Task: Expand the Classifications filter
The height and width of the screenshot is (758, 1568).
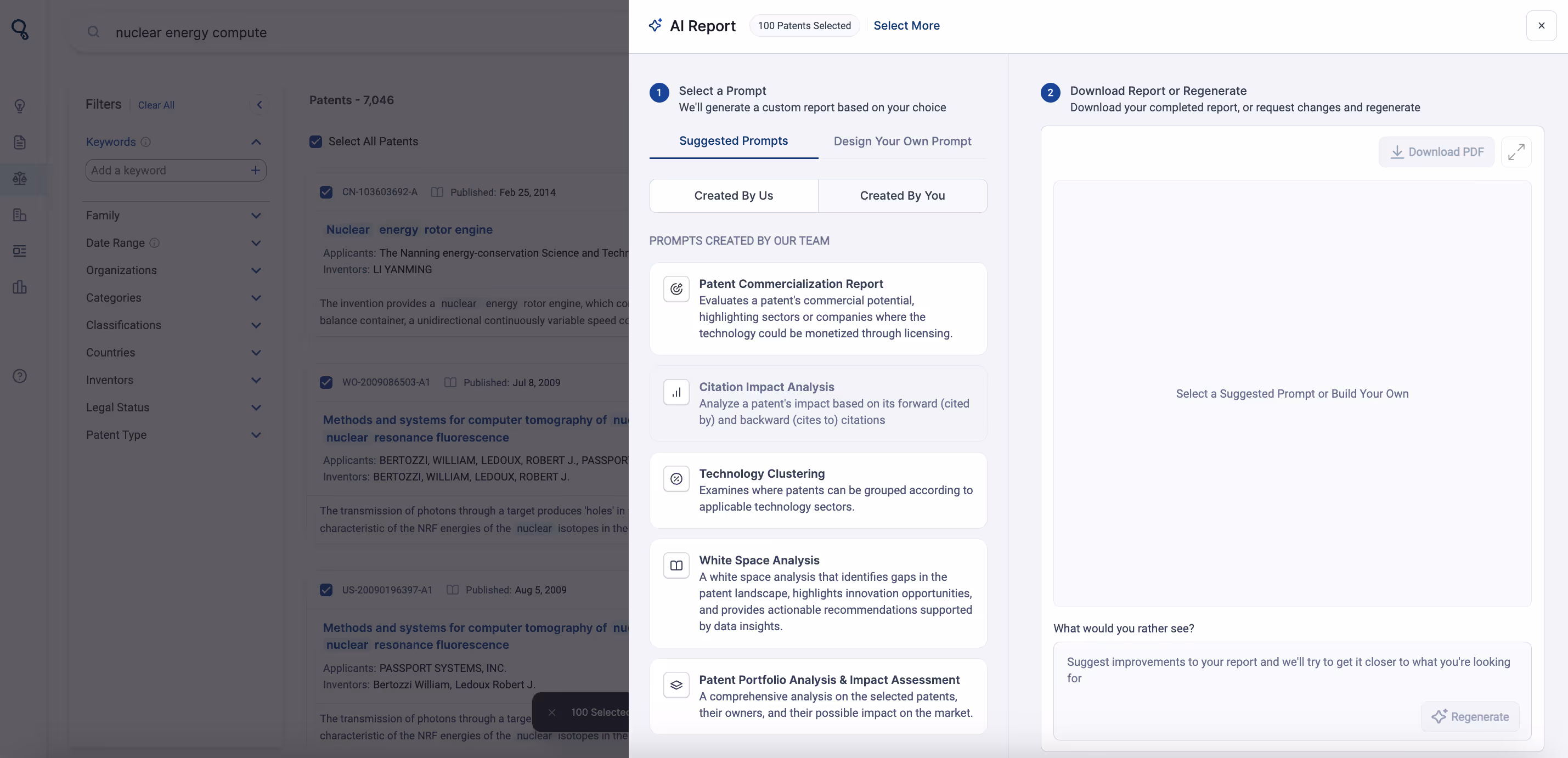Action: pos(256,325)
